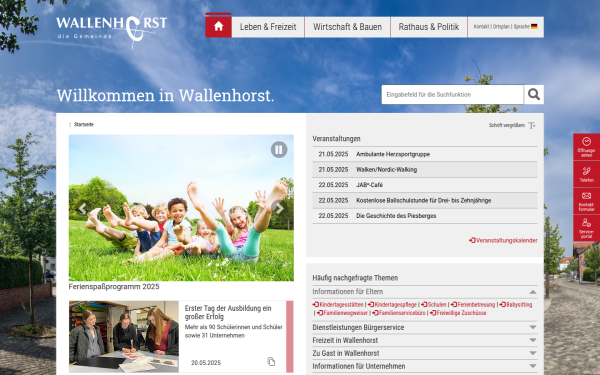Image resolution: width=600 pixels, height=375 pixels.
Task: Open Ferienspaßprogramm 2025 caption
Action: tap(114, 287)
